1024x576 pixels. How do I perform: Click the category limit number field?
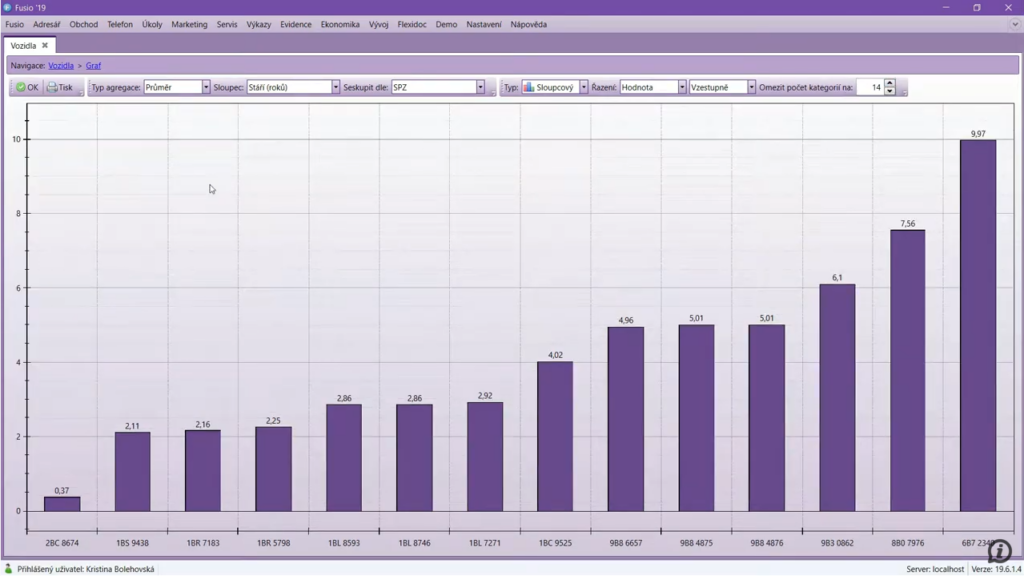click(870, 88)
